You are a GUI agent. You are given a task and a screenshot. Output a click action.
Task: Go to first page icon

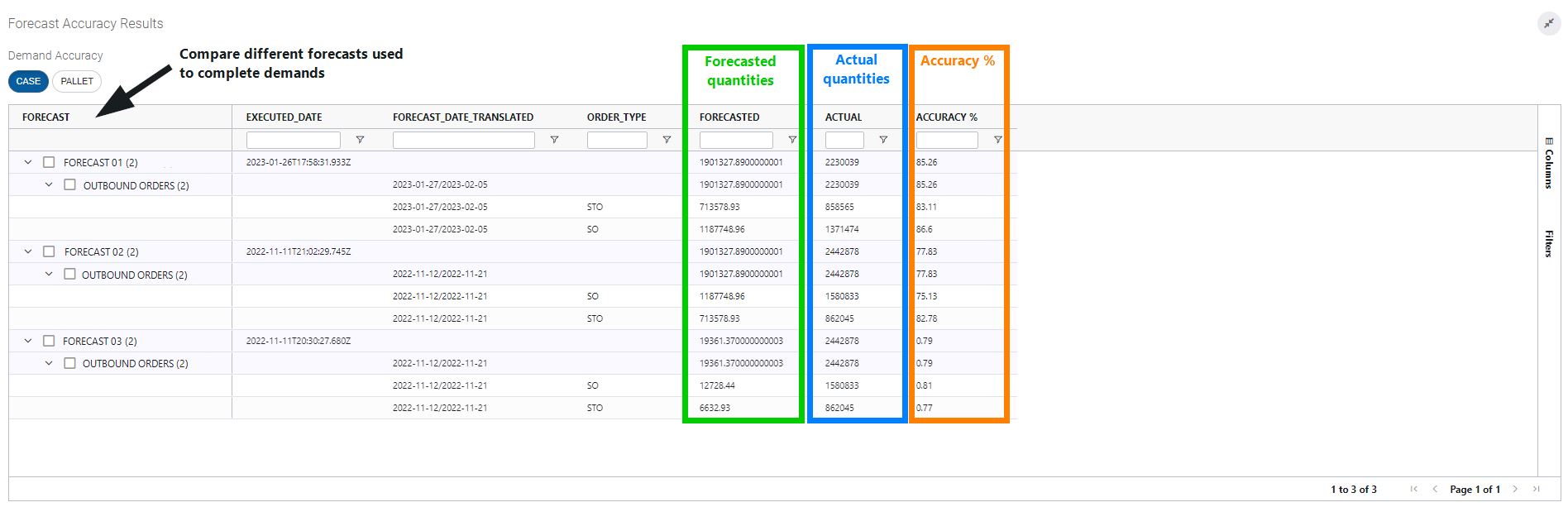(x=1414, y=489)
